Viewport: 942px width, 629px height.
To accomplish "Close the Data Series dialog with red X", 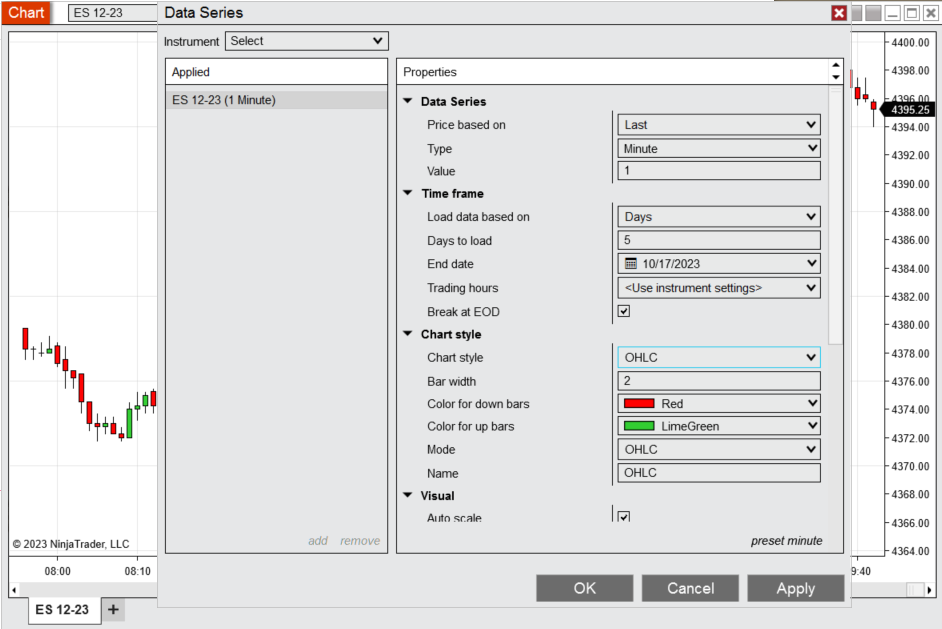I will 839,13.
